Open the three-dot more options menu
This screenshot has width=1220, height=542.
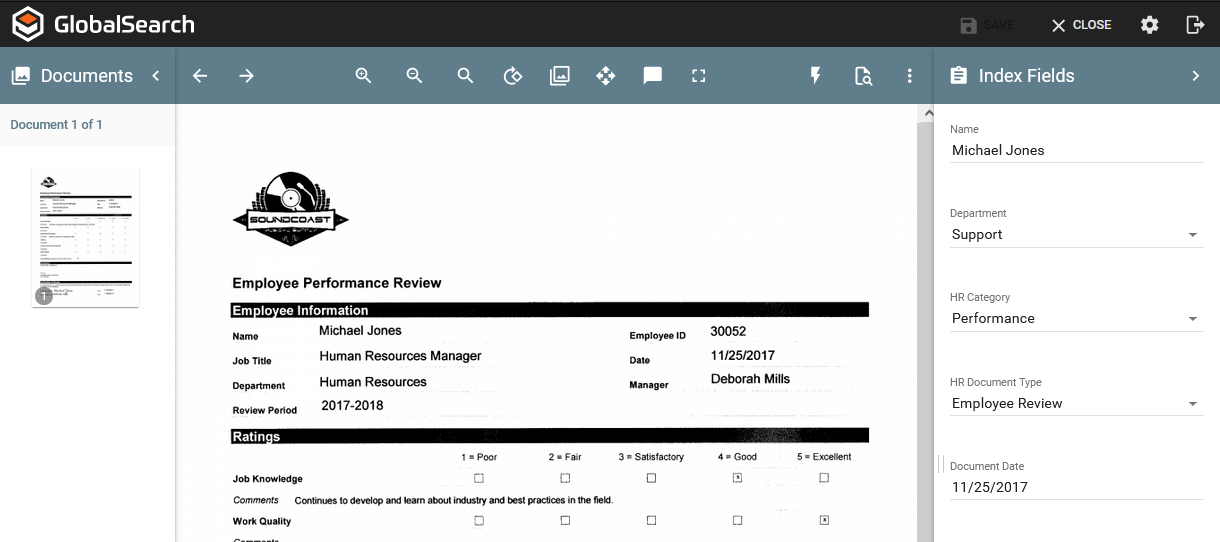[909, 76]
